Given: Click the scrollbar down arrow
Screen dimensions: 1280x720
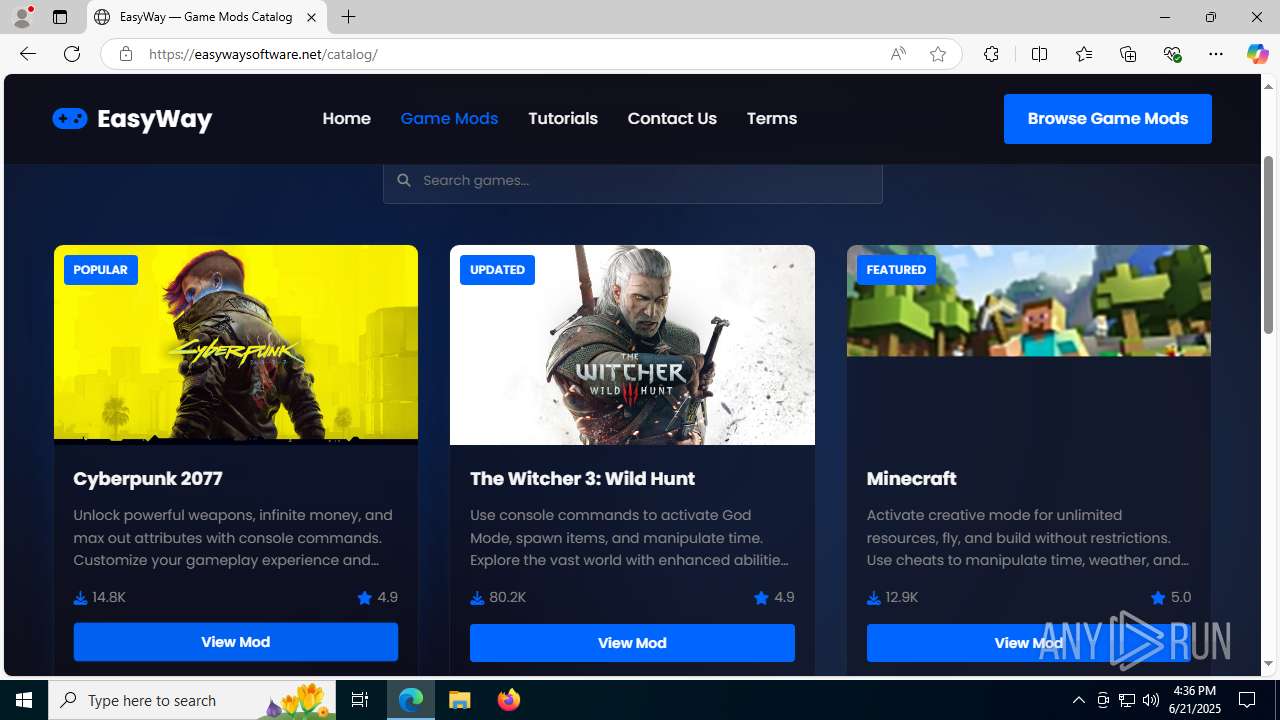Looking at the screenshot, I should [1269, 664].
